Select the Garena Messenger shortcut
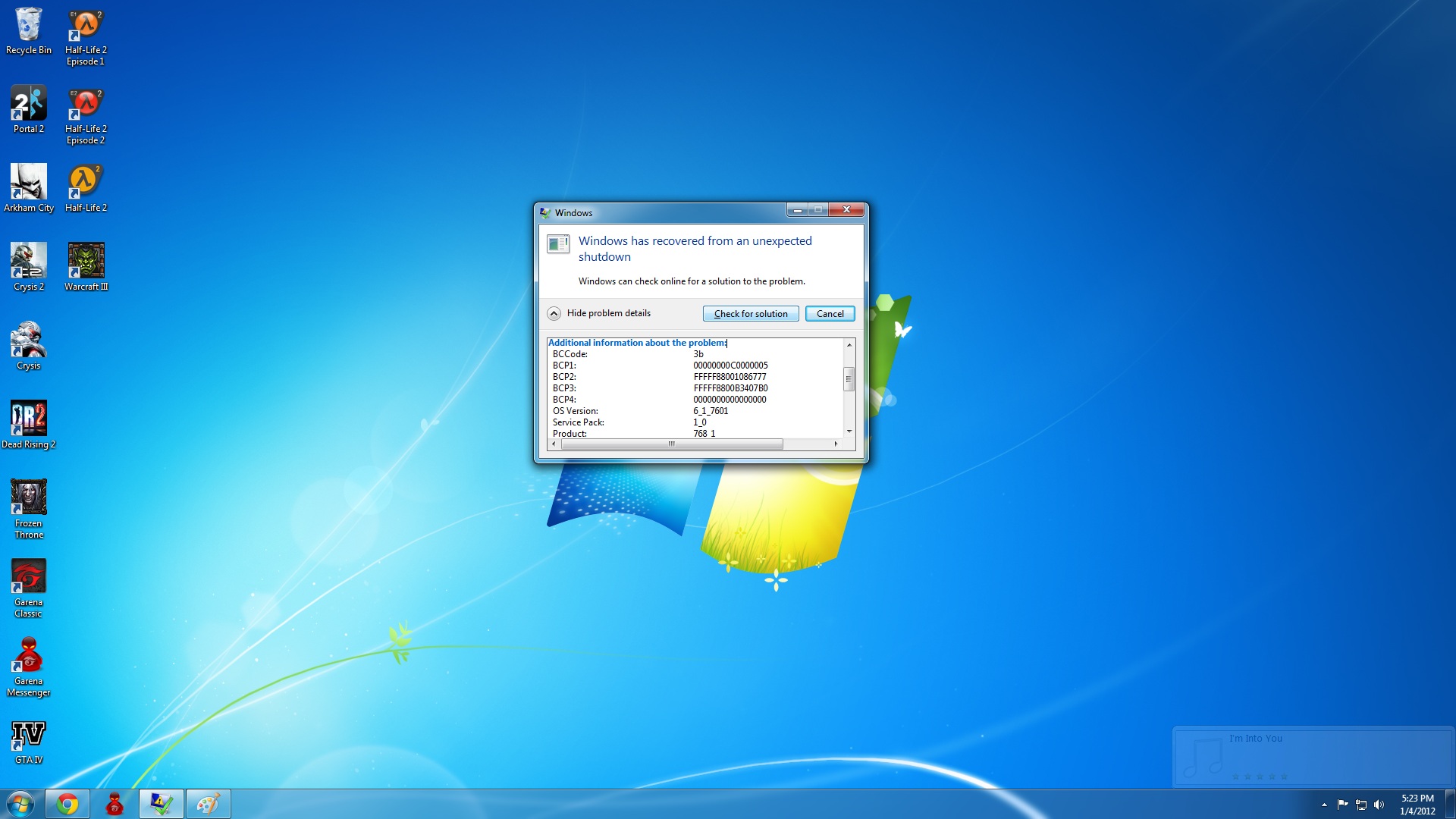 (29, 667)
